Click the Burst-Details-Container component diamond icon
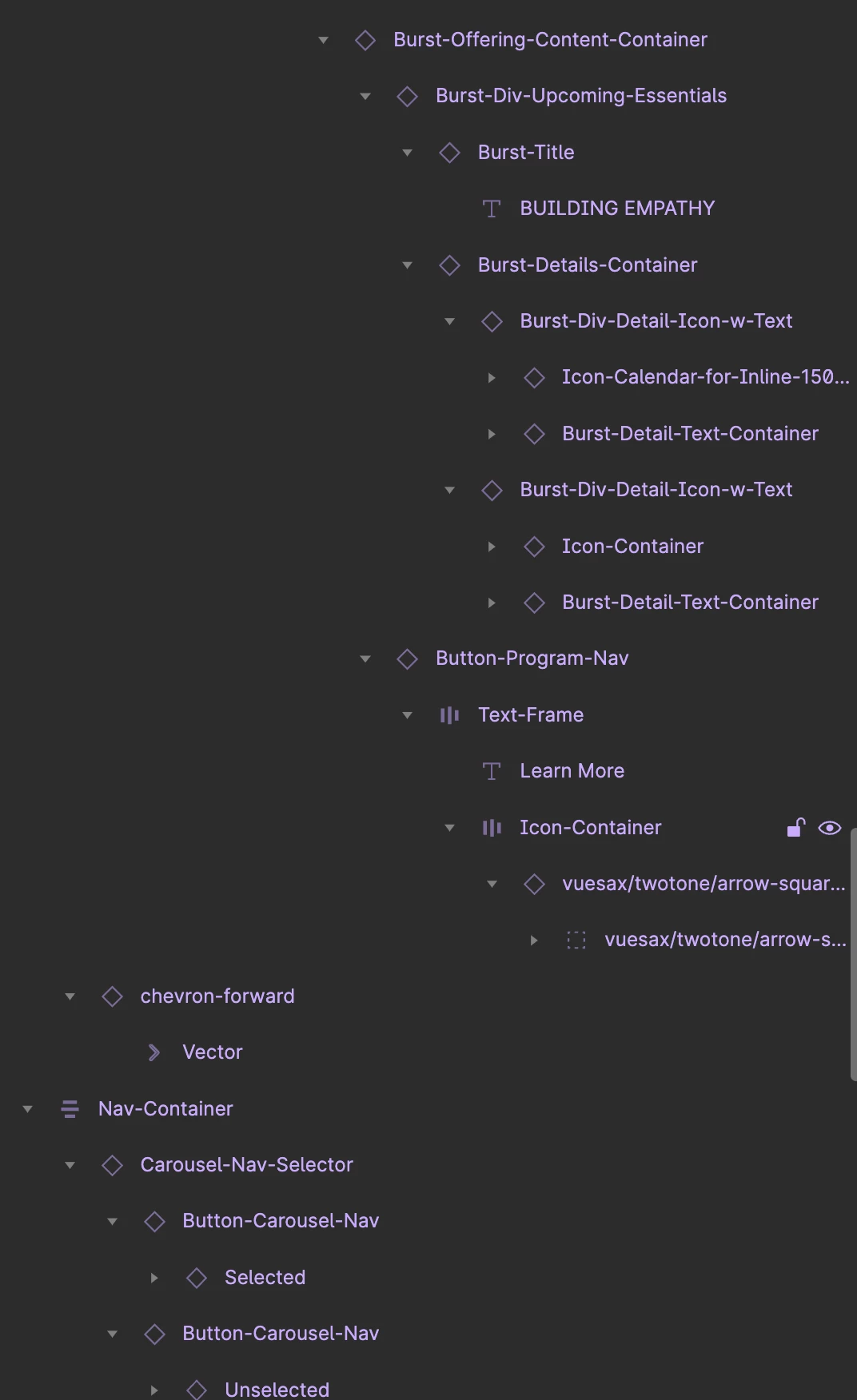The image size is (857, 1400). [x=450, y=264]
